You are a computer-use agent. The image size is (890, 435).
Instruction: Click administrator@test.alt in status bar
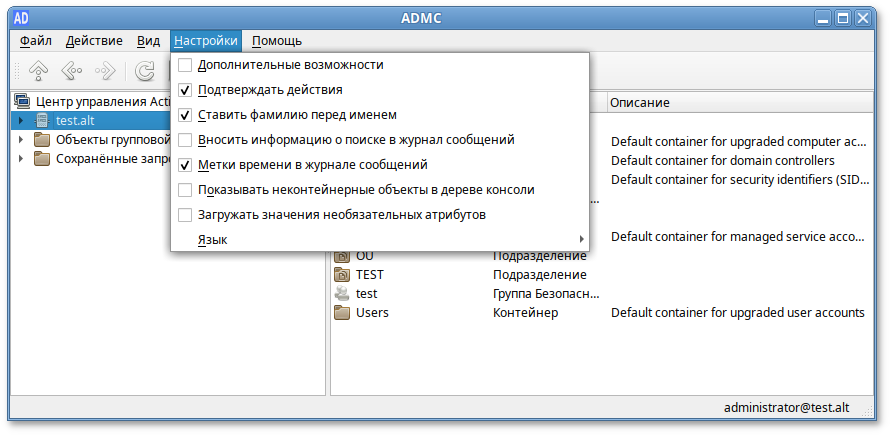(787, 408)
